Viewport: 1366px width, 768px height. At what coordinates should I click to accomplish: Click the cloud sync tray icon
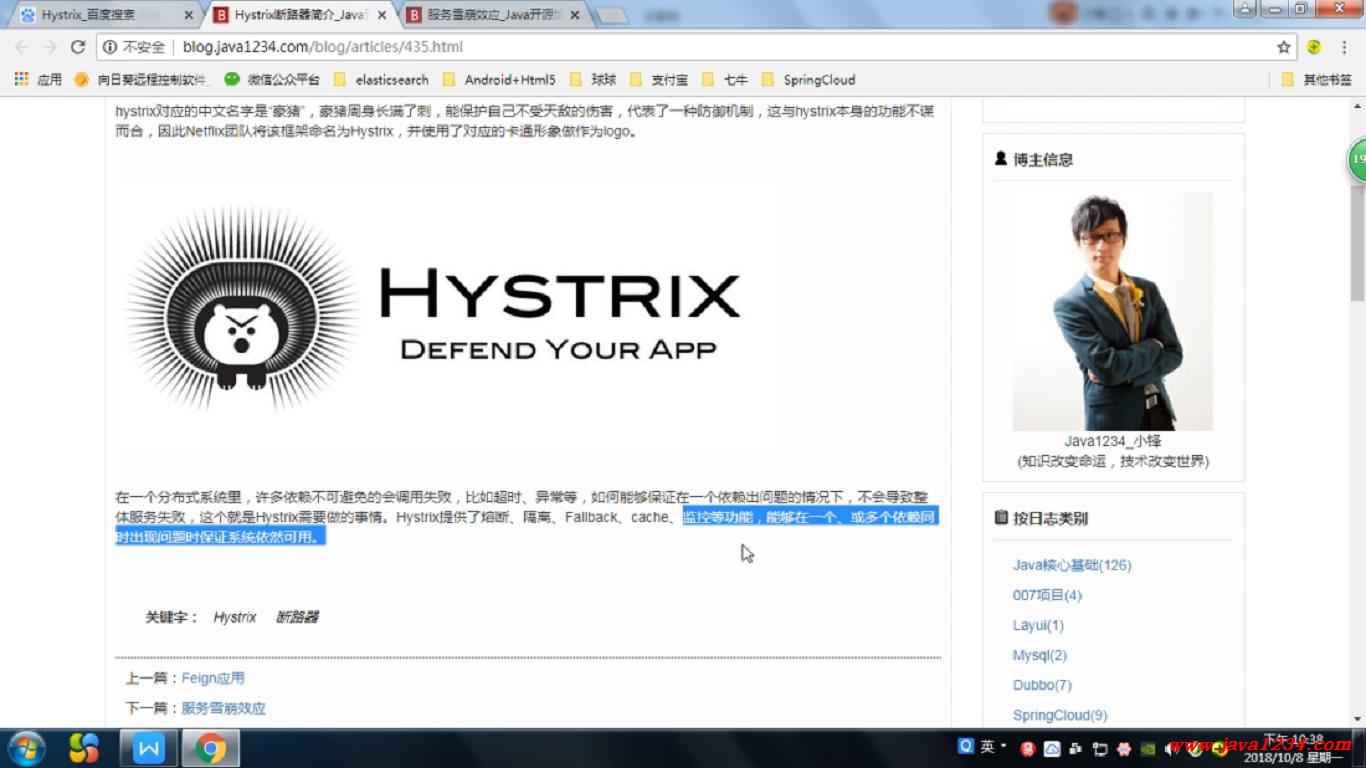(x=1052, y=749)
